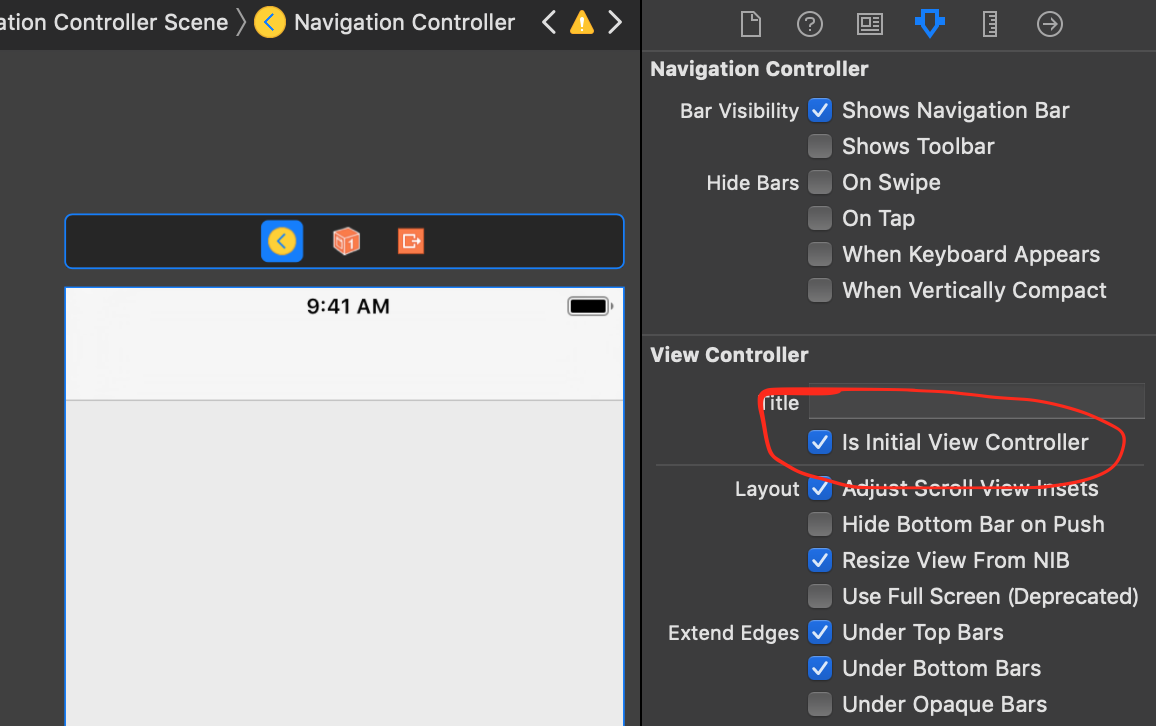Disable Shows Navigation Bar checkbox
This screenshot has width=1156, height=726.
tap(820, 110)
